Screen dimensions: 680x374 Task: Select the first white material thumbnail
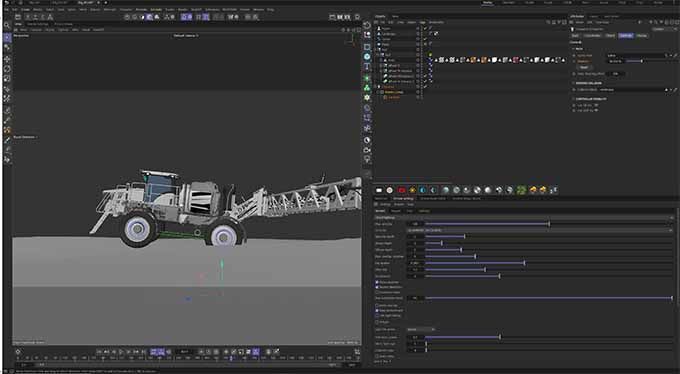pyautogui.click(x=379, y=190)
